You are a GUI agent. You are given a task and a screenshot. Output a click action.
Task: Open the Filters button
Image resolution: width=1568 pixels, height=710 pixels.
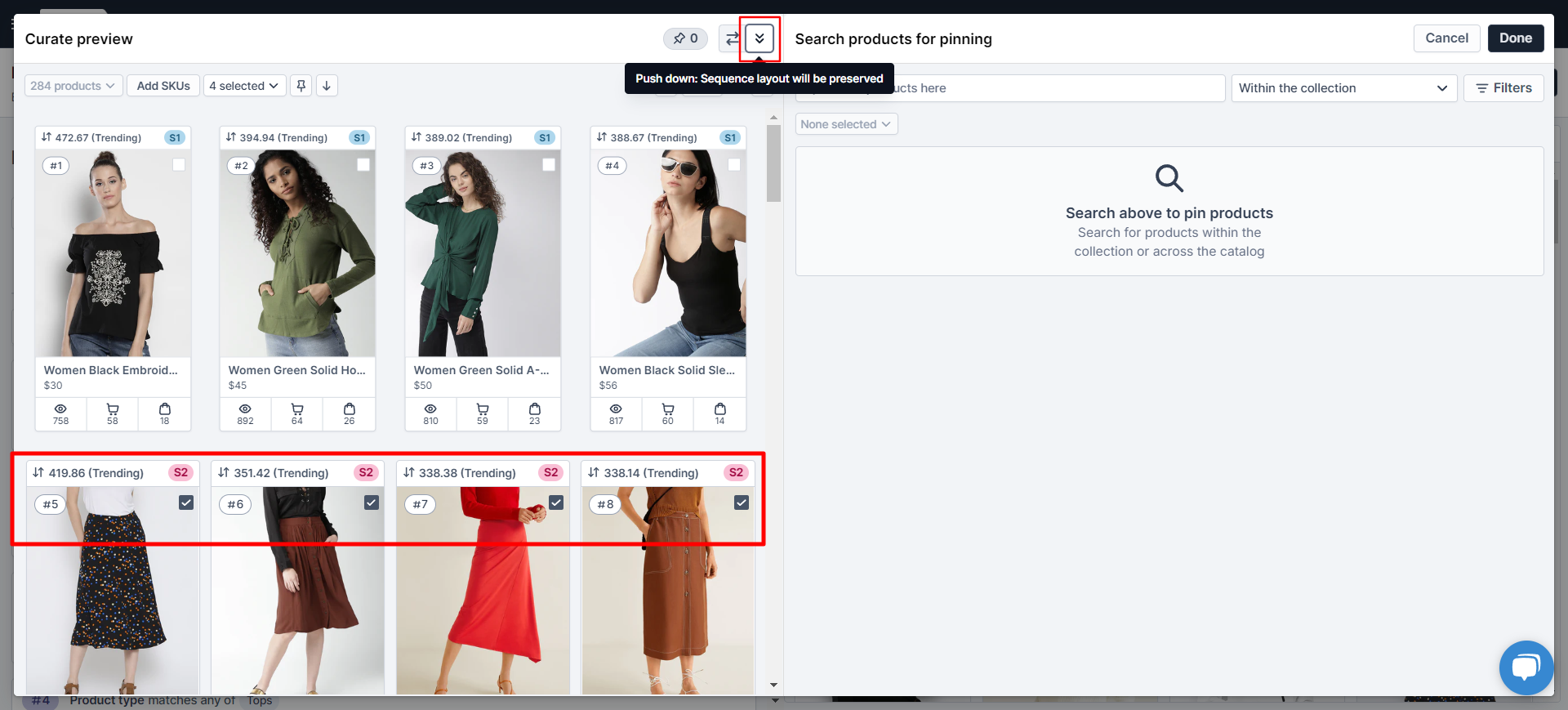1503,88
